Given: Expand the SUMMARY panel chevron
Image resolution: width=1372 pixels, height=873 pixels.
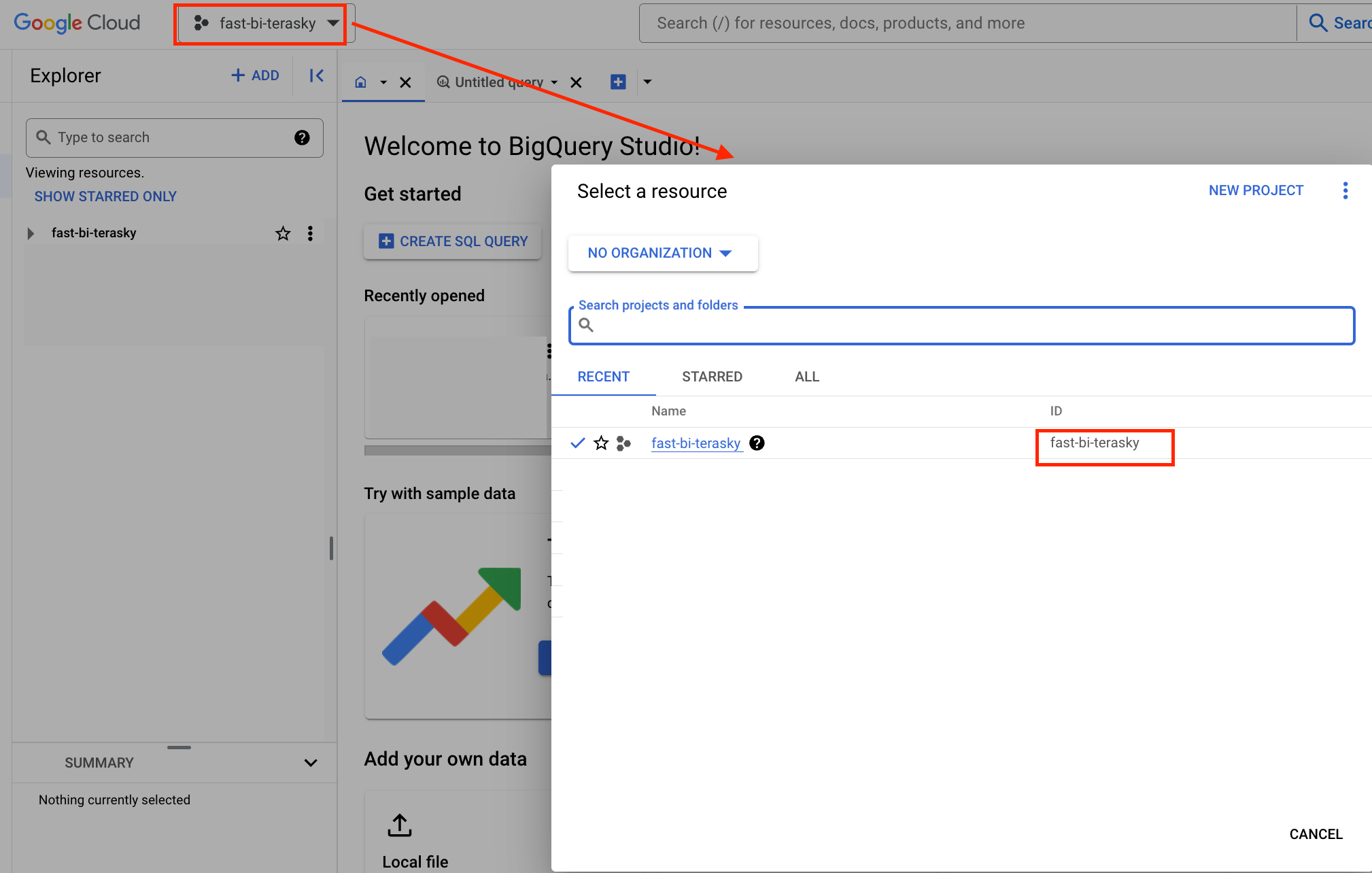Looking at the screenshot, I should pos(311,763).
